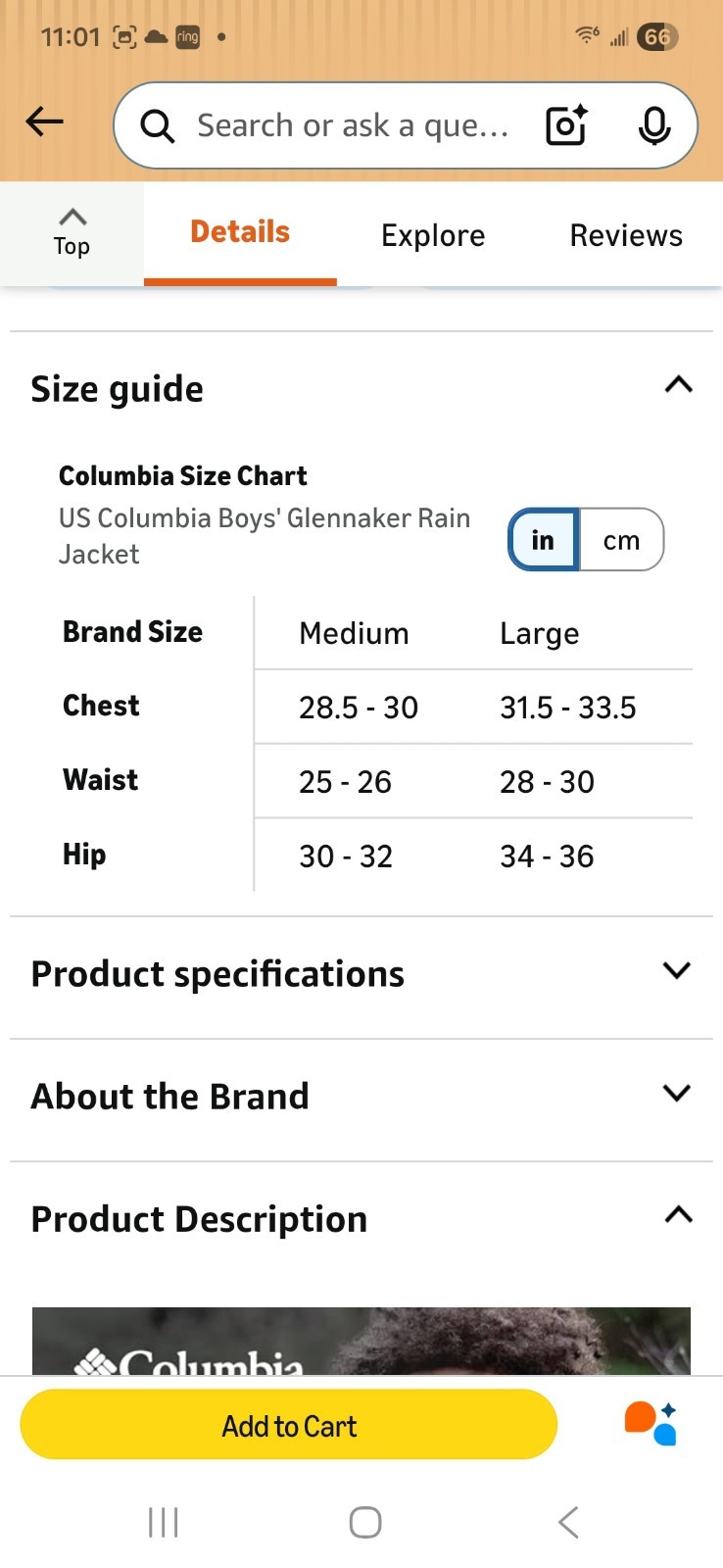Select the Details tab
This screenshot has width=723, height=1568.
point(240,232)
